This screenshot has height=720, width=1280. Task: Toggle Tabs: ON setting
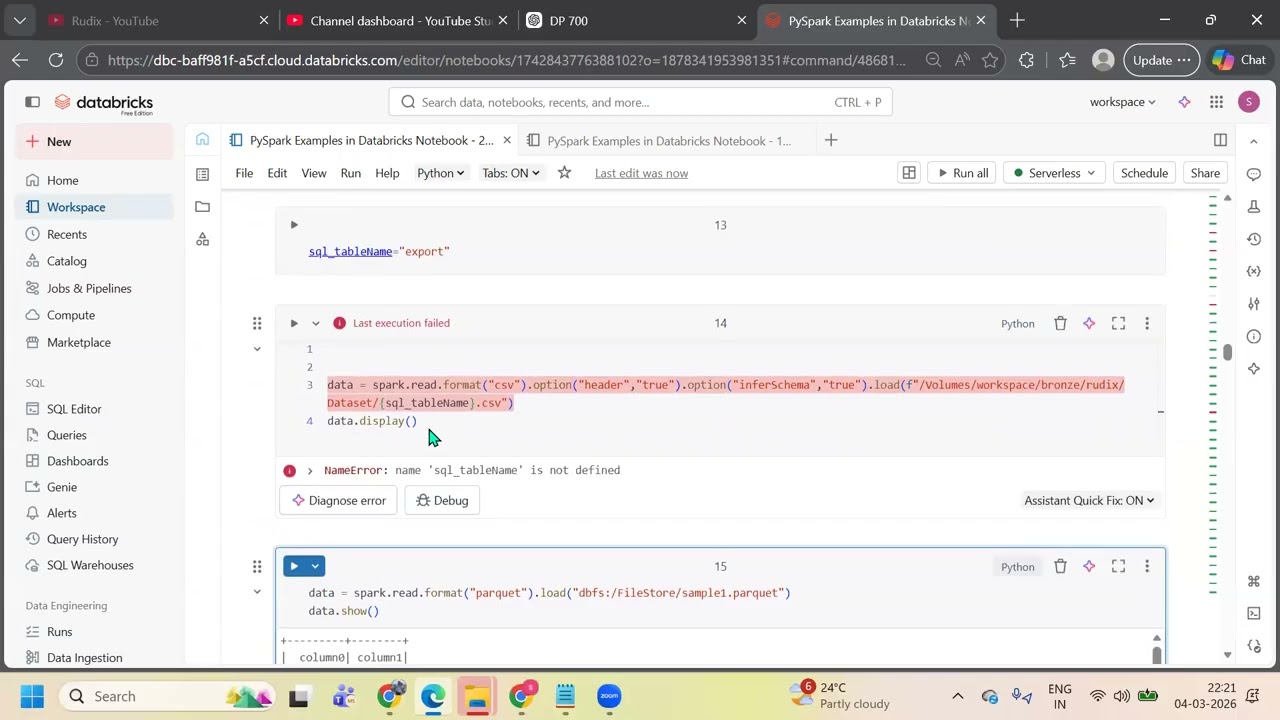(511, 173)
